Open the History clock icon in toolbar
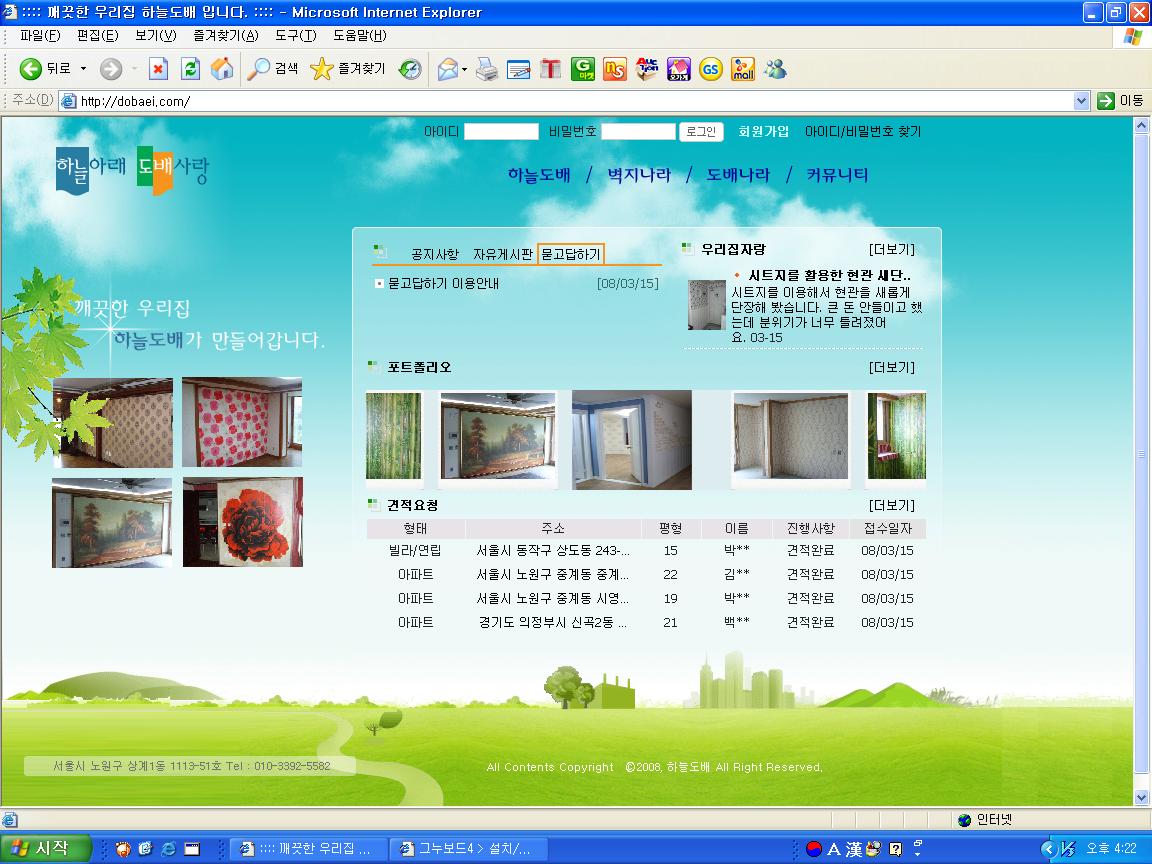 pos(410,69)
